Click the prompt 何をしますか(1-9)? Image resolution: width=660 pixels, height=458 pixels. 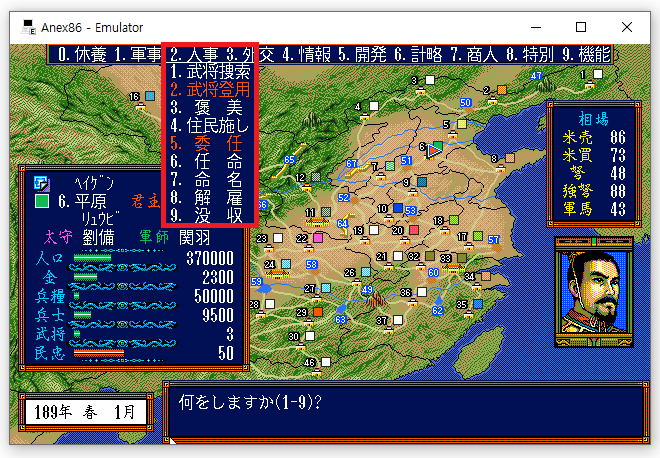[x=250, y=402]
